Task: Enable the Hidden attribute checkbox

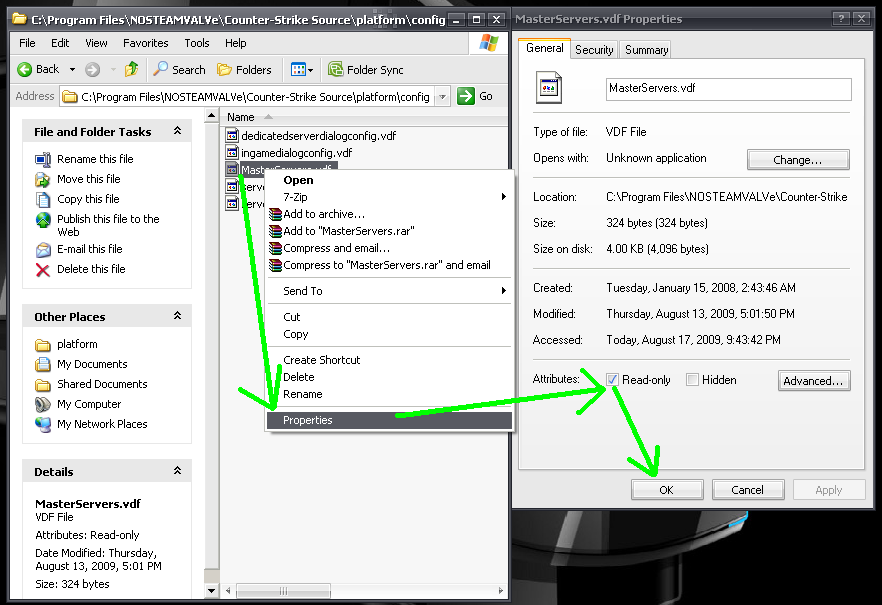Action: [692, 380]
